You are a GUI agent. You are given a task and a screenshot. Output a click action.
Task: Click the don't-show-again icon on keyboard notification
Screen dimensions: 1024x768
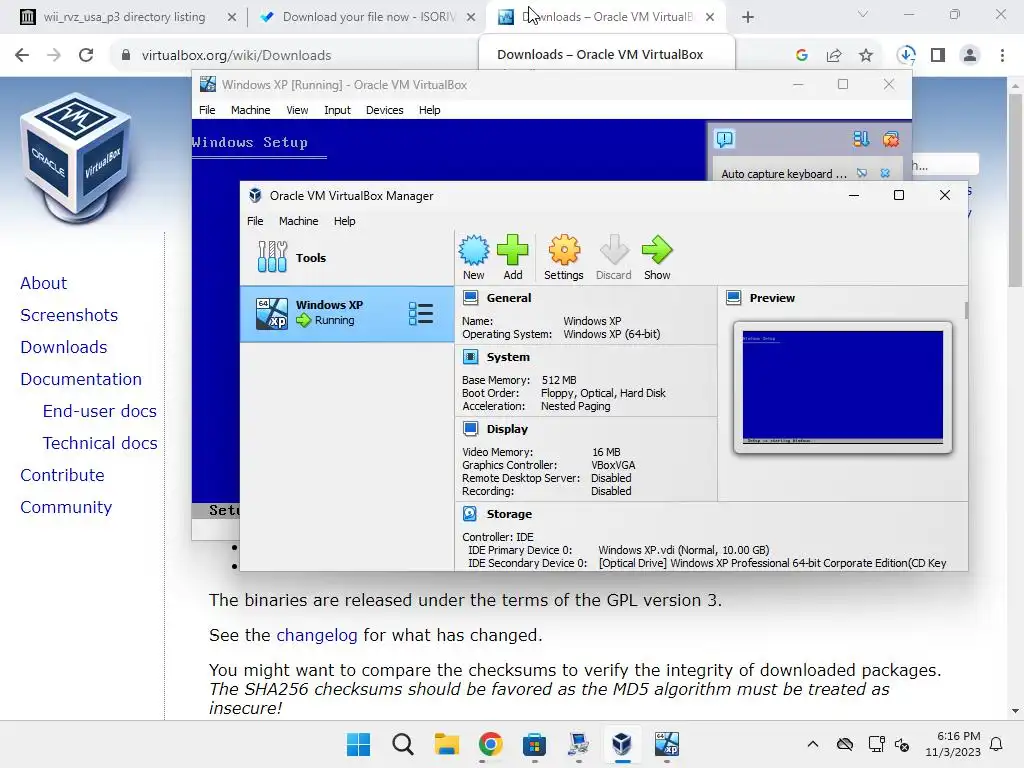click(x=862, y=173)
